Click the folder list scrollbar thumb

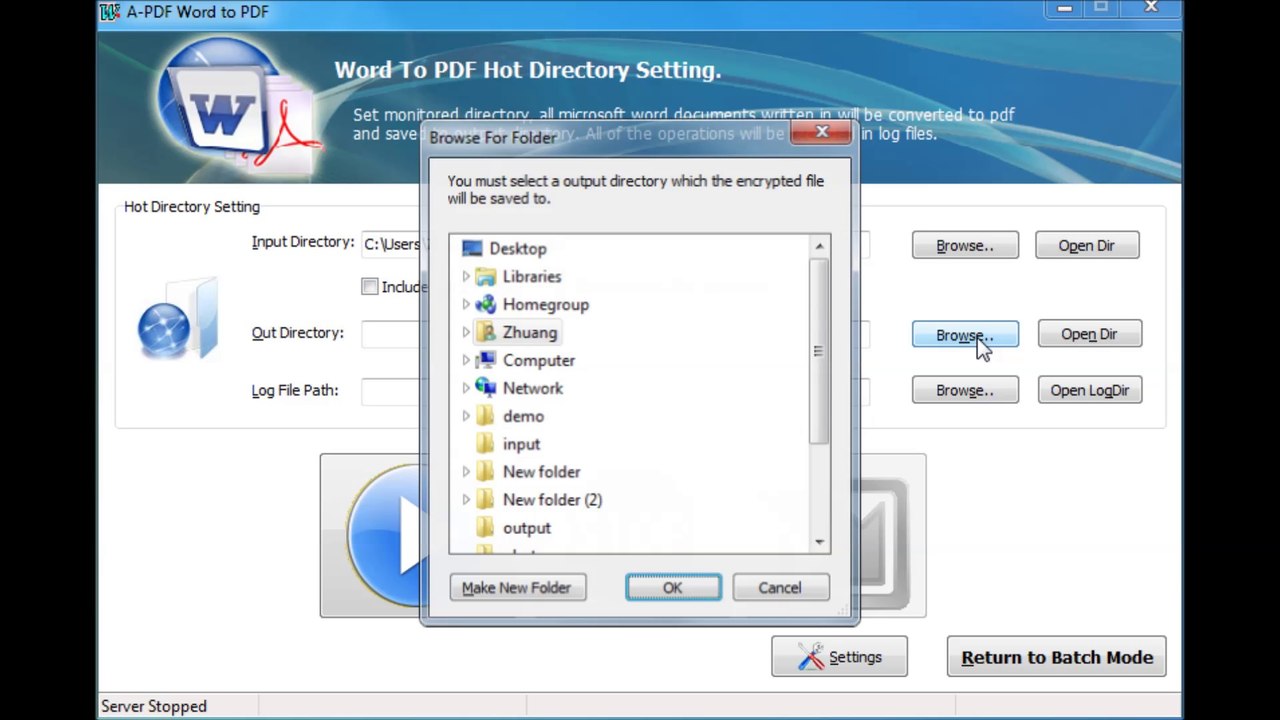tap(819, 351)
